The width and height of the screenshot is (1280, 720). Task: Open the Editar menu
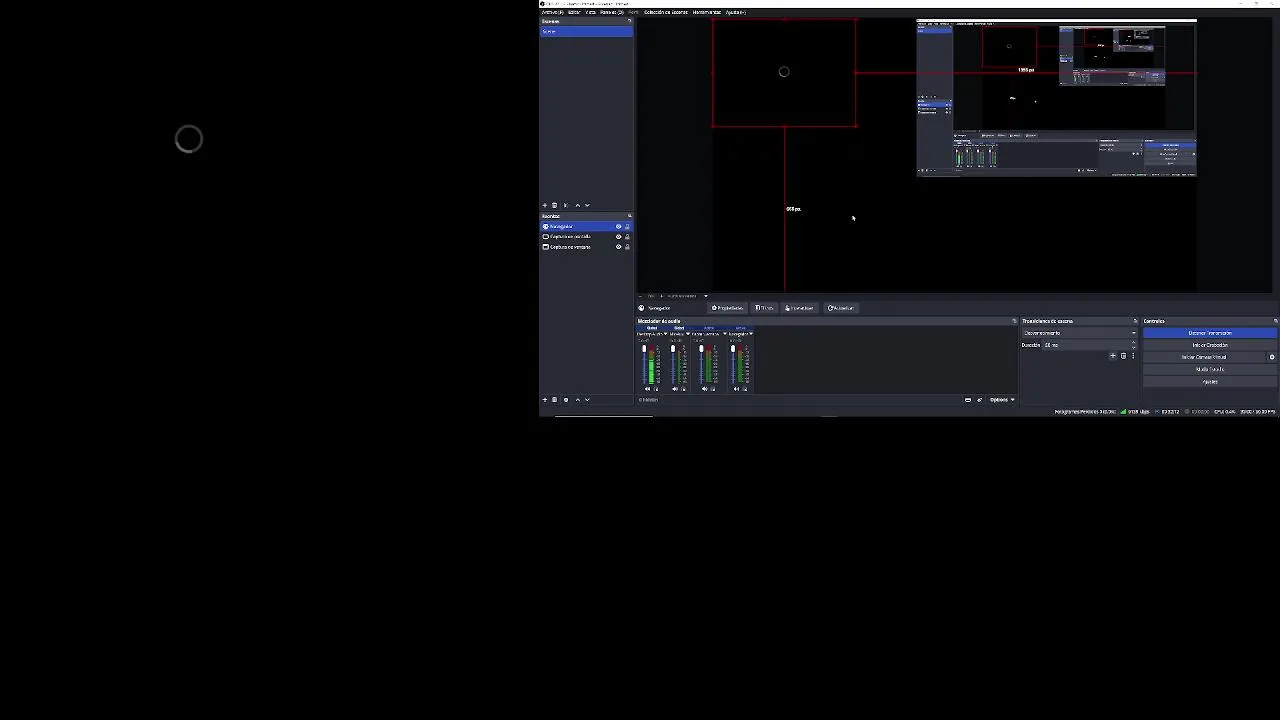click(x=574, y=12)
